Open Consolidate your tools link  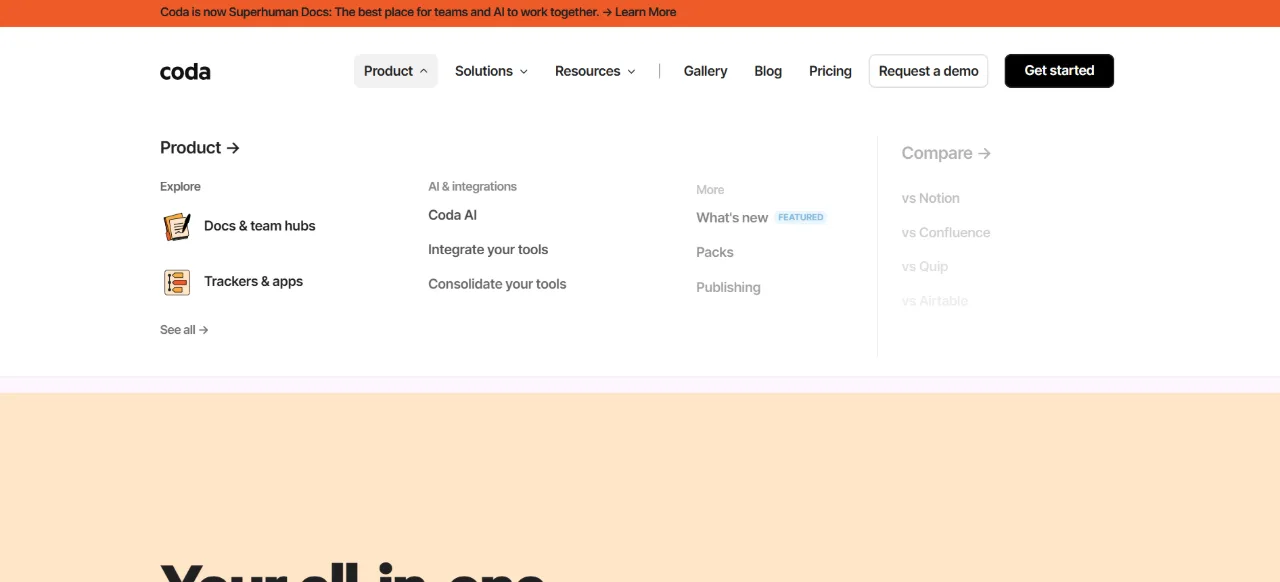497,284
